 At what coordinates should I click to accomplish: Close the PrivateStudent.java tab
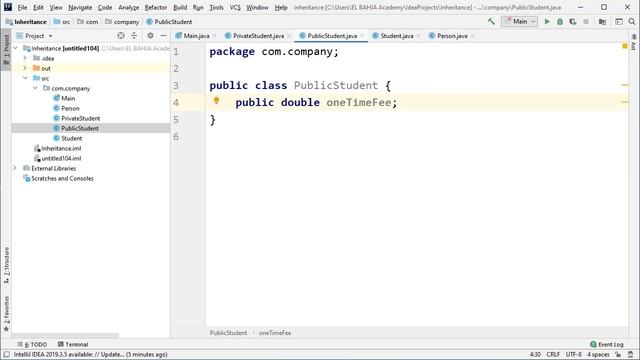pyautogui.click(x=289, y=36)
